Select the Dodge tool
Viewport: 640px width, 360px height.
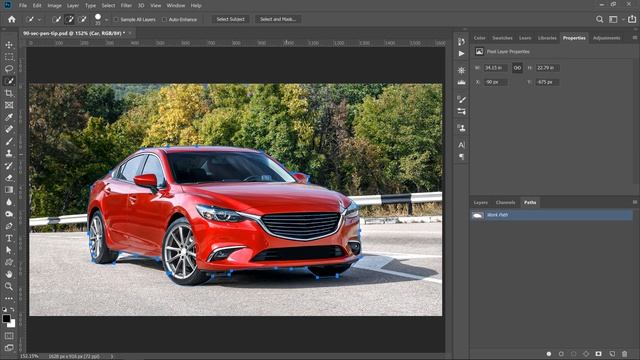[9, 214]
